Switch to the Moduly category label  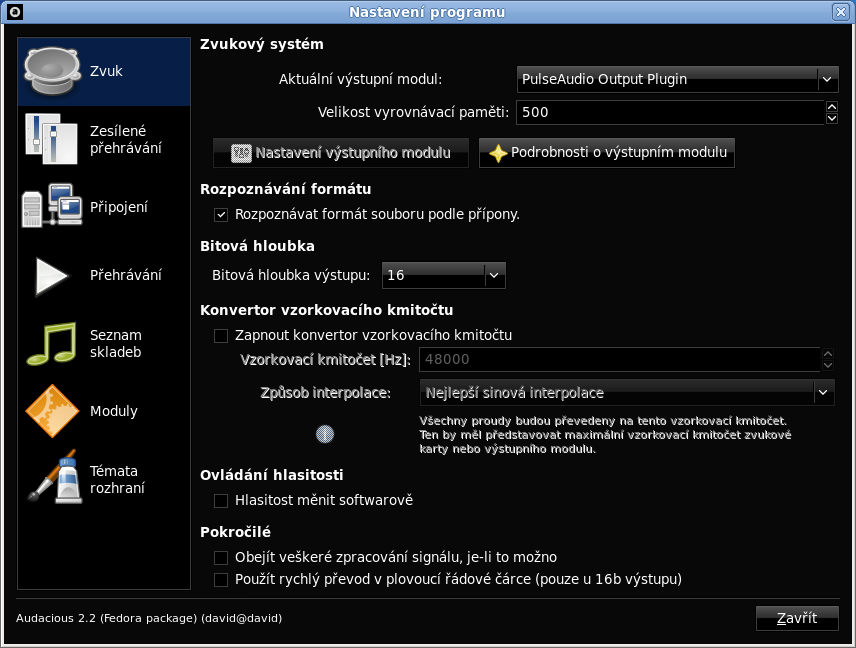pos(114,411)
